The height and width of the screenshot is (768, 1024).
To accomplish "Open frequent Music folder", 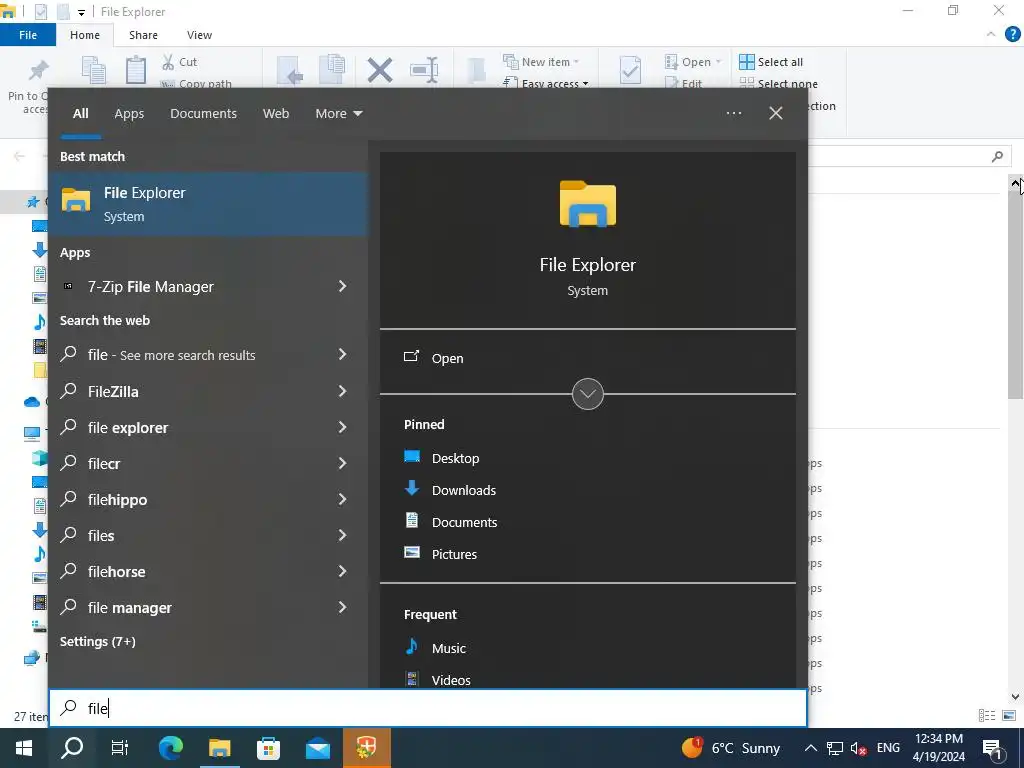I will click(x=435, y=648).
